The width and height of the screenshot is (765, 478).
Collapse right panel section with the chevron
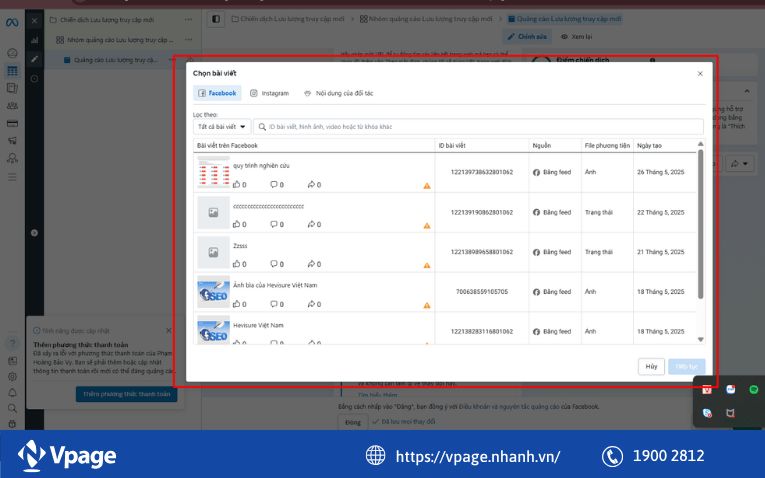click(747, 91)
